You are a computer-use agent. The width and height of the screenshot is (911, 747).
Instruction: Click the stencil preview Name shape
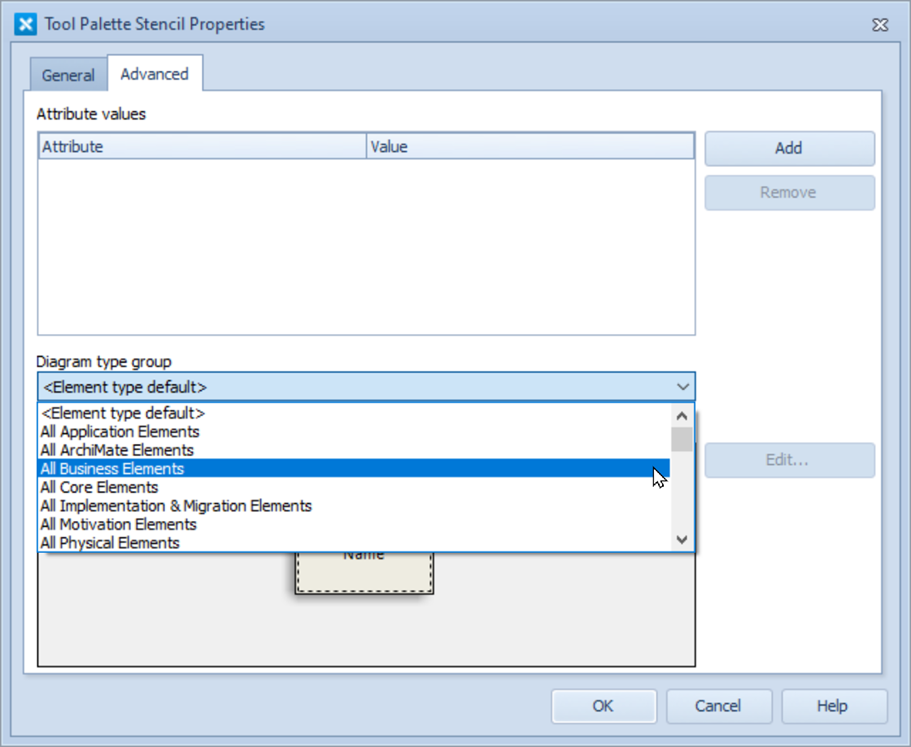pos(364,572)
